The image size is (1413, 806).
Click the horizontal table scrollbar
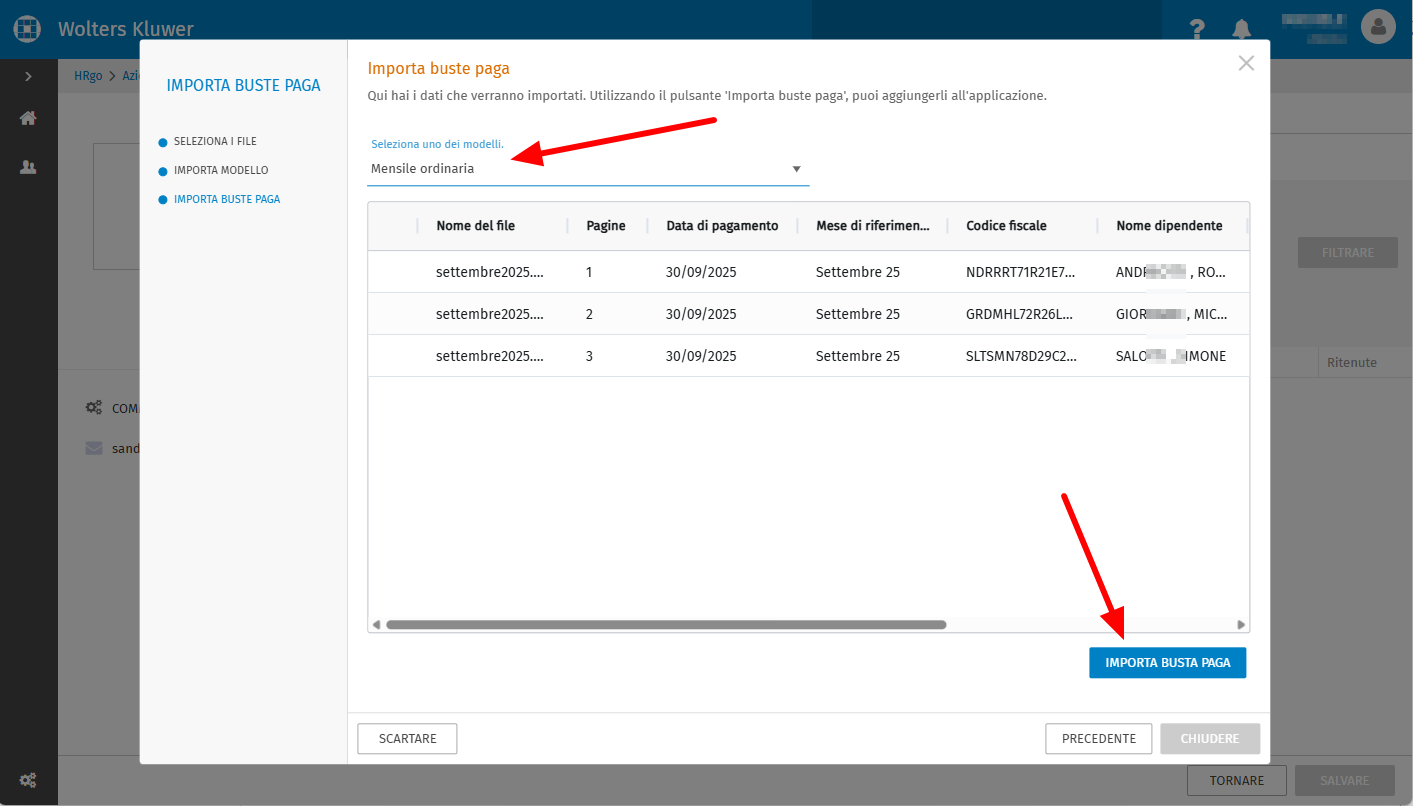tap(666, 624)
